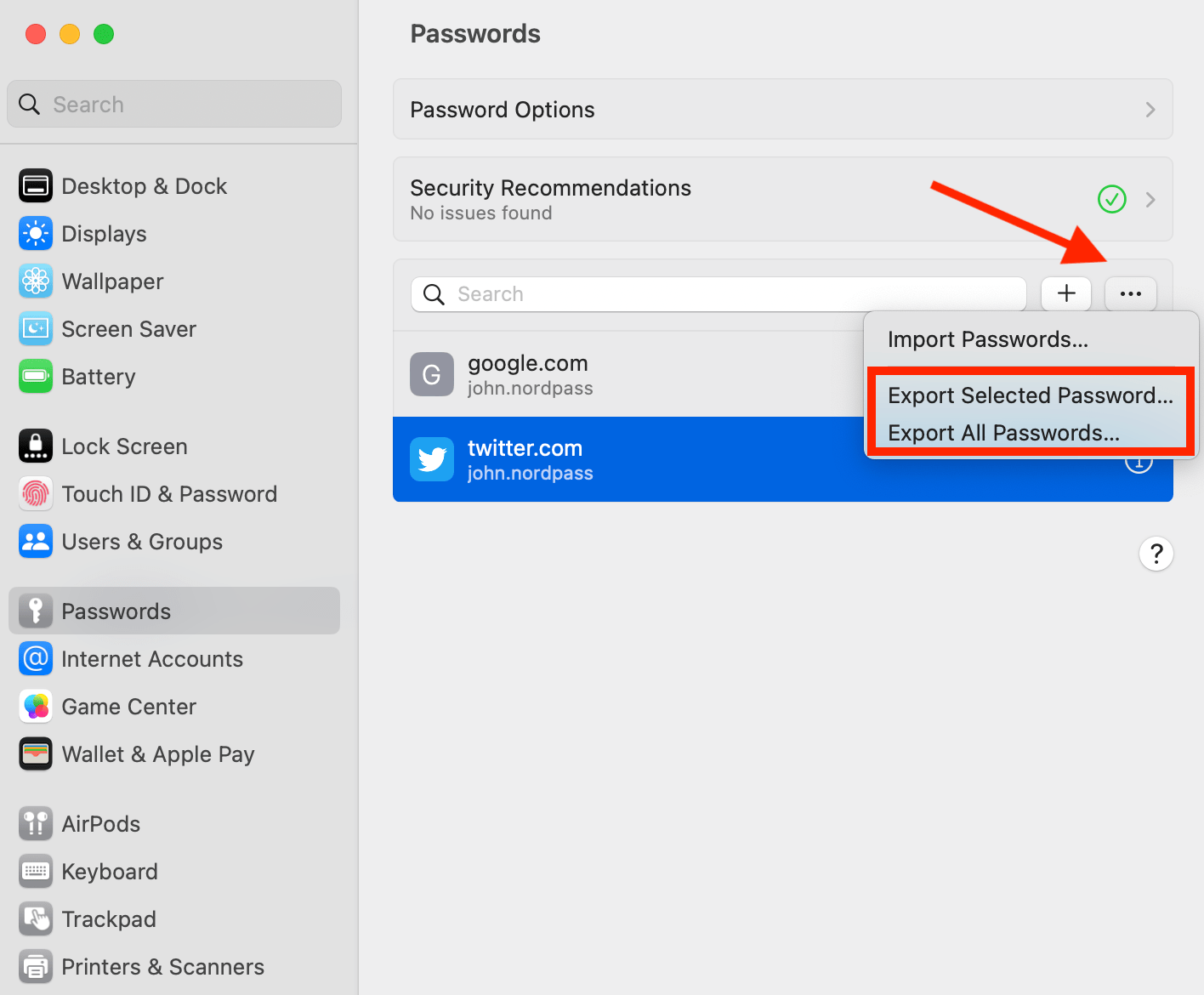Open the Passwords settings sidebar icon
The image size is (1204, 995).
(x=35, y=610)
